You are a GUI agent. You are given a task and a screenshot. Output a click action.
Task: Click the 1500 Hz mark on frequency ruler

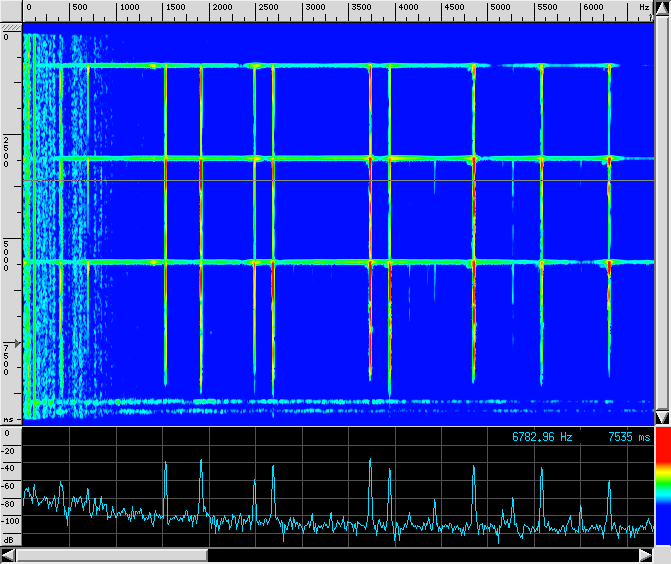(175, 7)
